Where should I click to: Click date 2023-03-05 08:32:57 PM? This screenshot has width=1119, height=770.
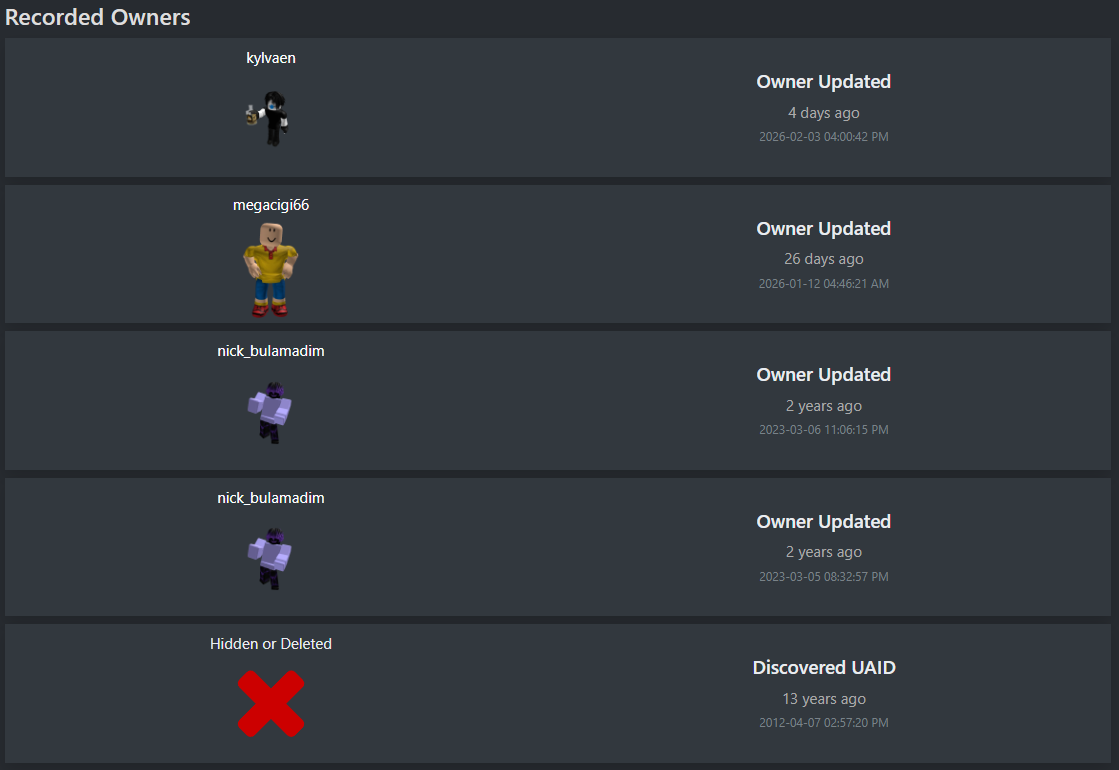(824, 577)
